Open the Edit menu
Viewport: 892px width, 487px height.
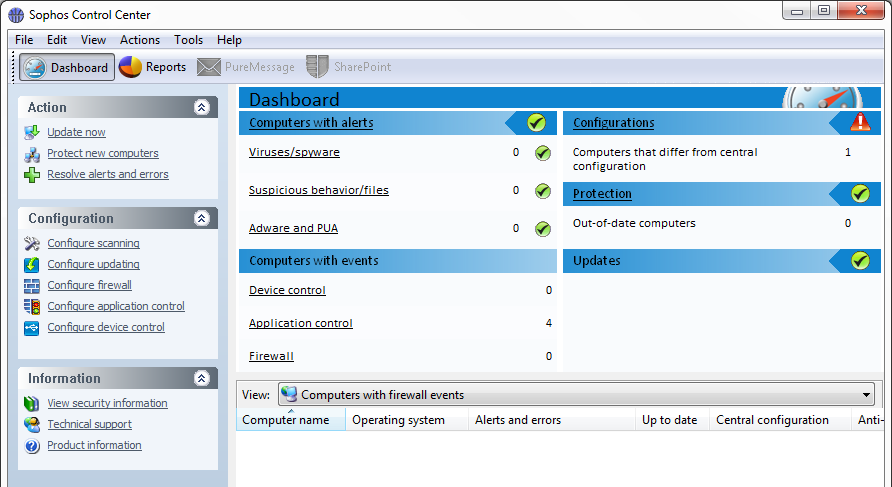[x=57, y=40]
